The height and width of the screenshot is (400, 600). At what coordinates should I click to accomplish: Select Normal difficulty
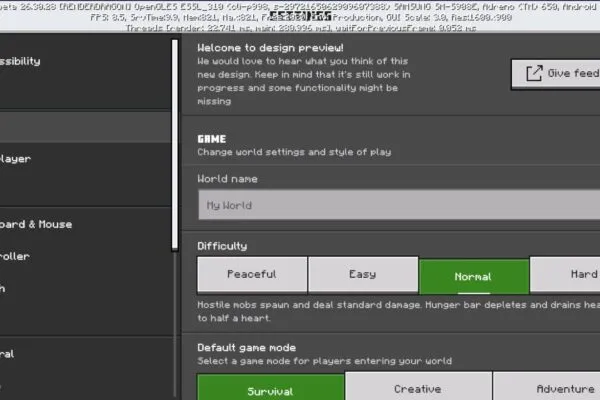point(474,276)
